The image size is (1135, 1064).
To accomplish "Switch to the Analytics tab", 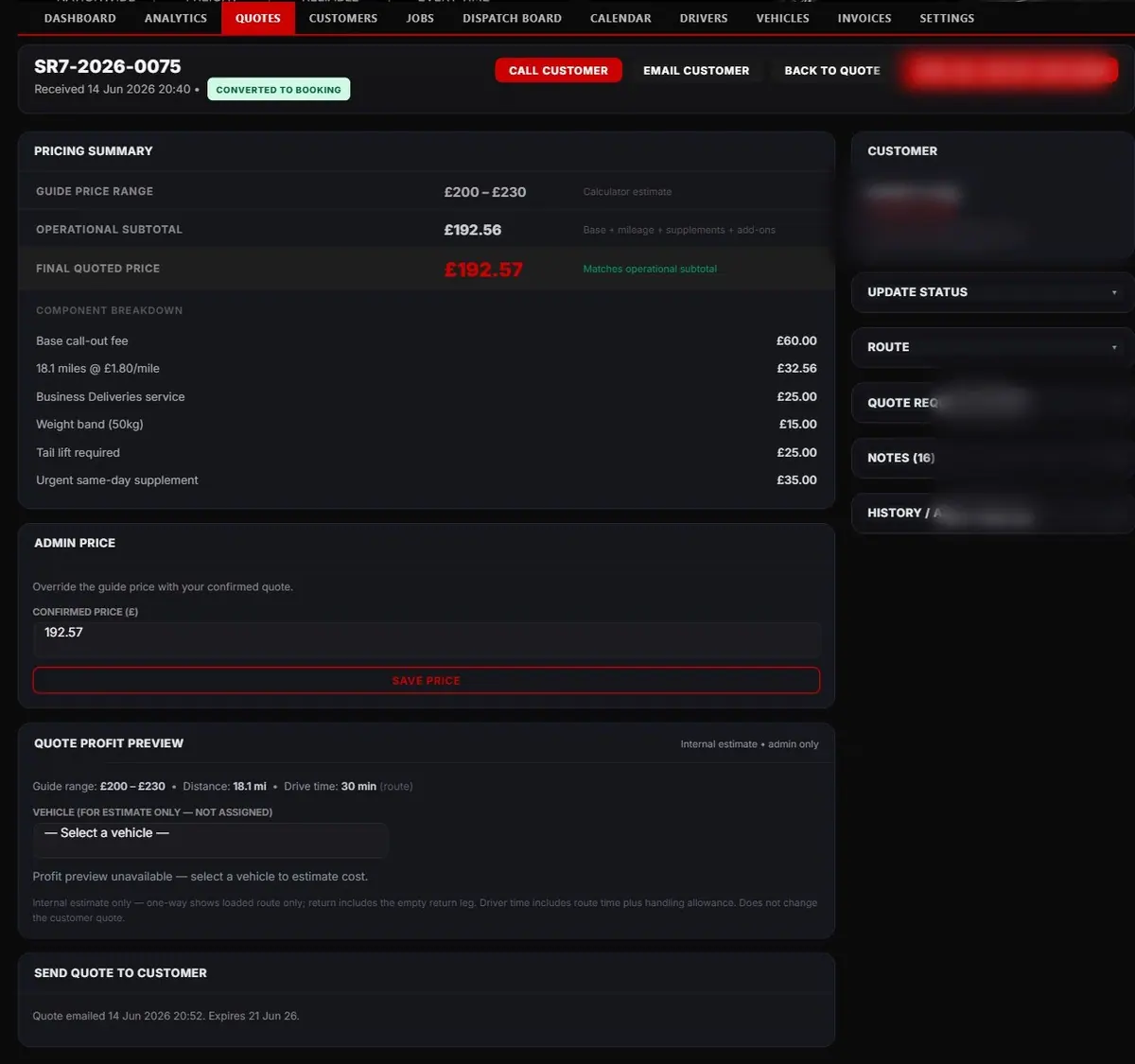I will (x=176, y=18).
